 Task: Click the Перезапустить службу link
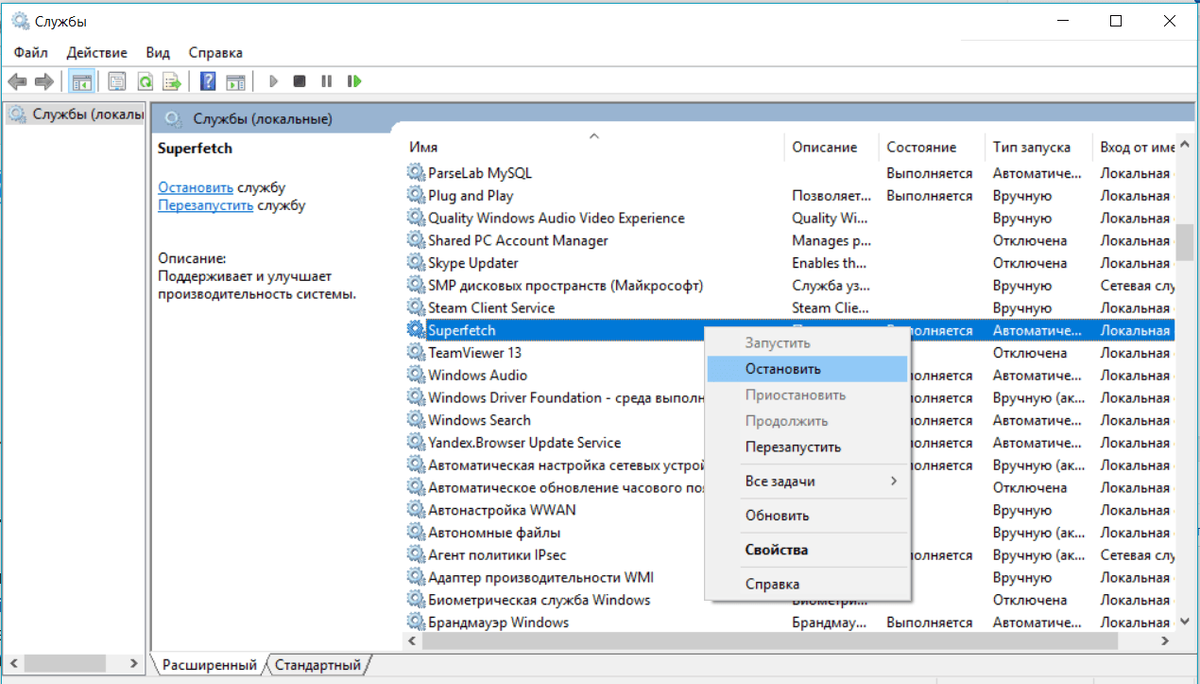(206, 205)
